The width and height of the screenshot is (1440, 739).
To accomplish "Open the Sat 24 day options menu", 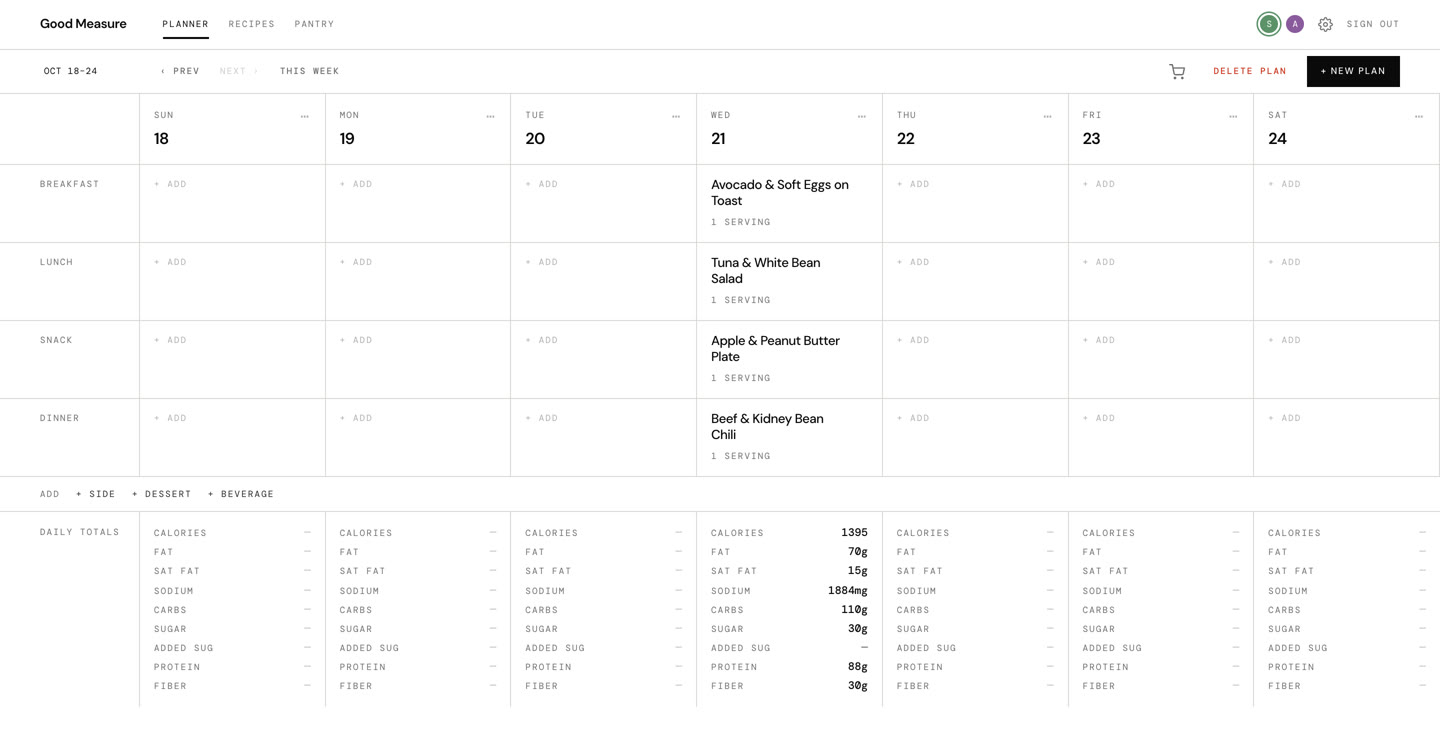I will coord(1419,117).
